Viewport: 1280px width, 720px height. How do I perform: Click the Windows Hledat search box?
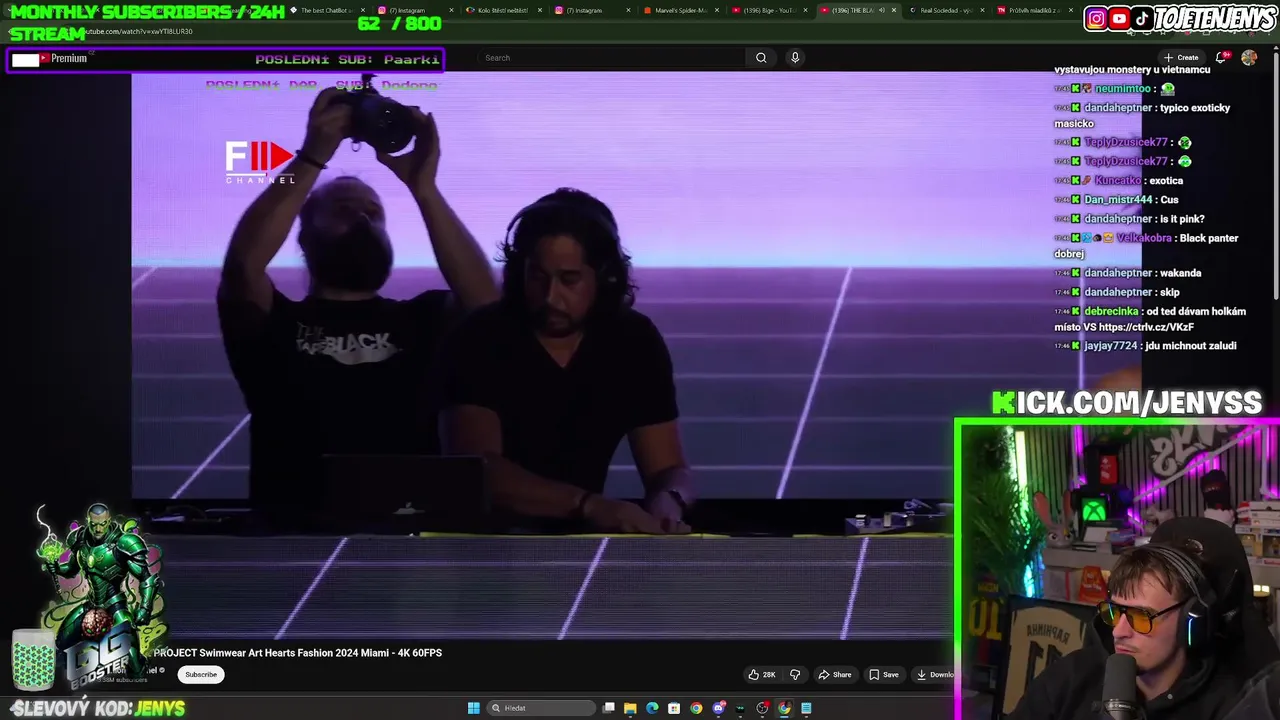pyautogui.click(x=541, y=708)
